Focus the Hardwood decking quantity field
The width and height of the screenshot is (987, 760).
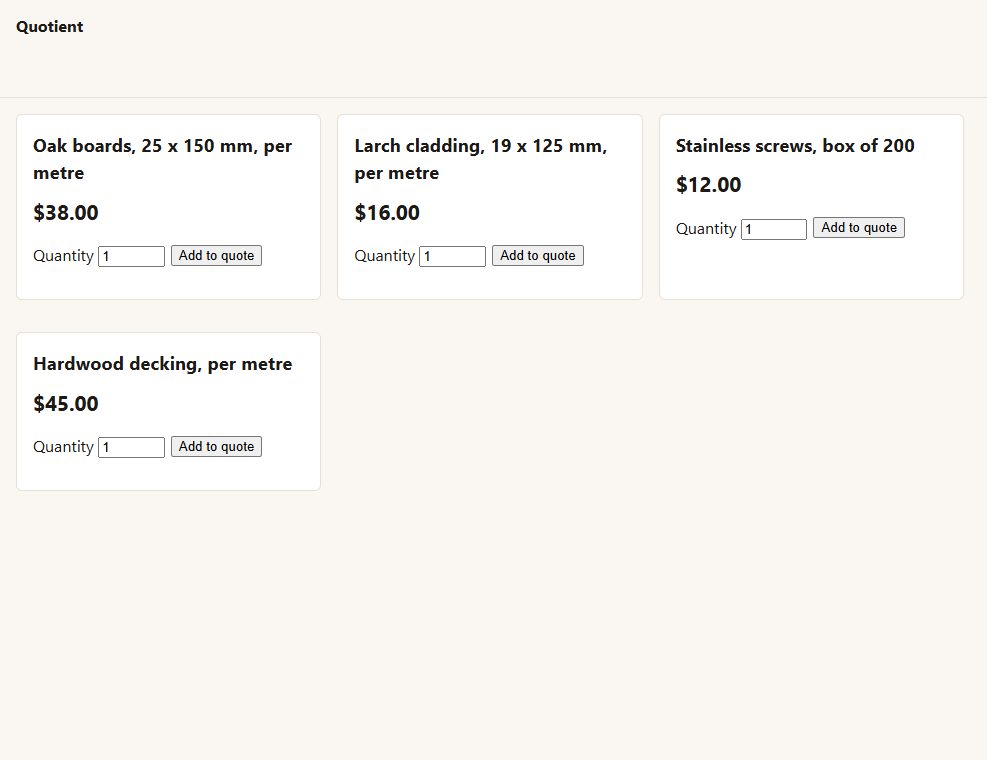tap(132, 448)
